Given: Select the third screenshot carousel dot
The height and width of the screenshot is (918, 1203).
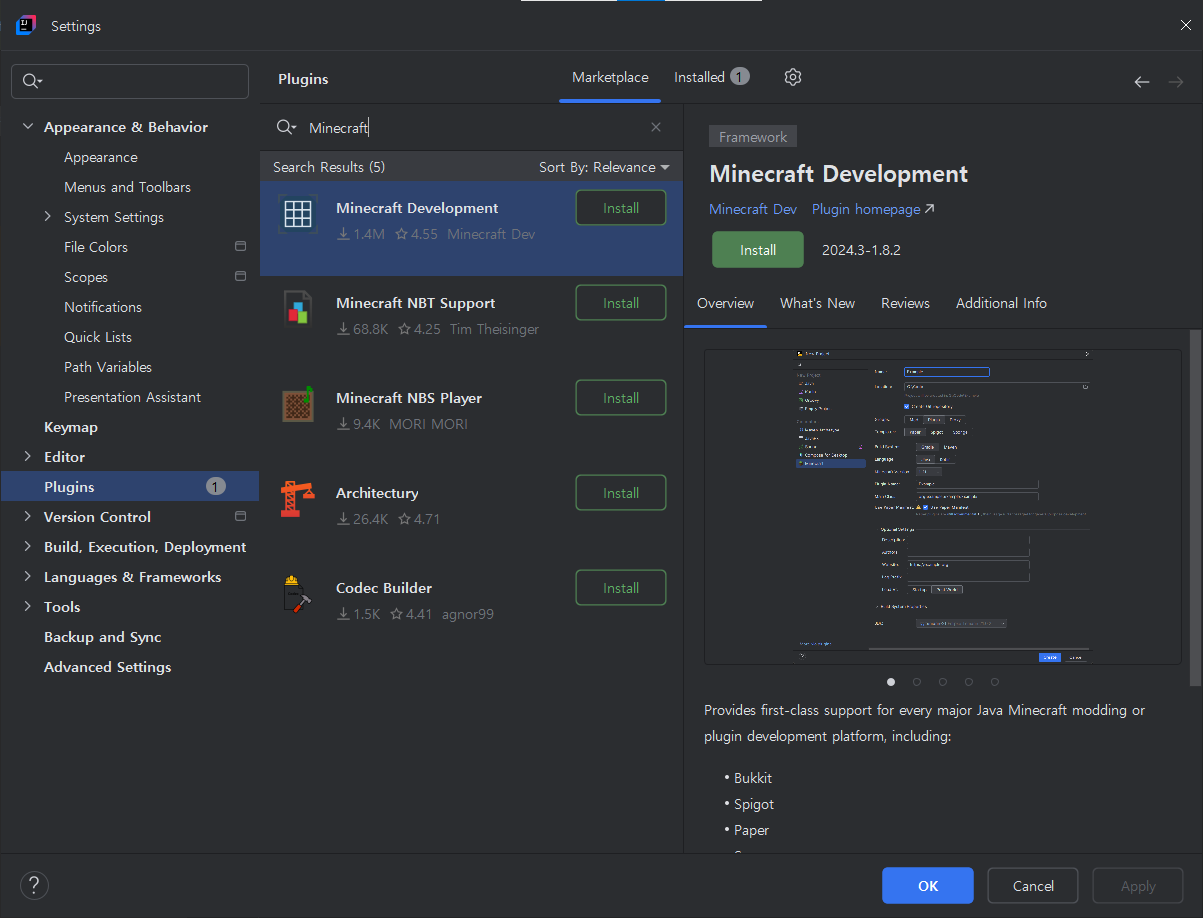Looking at the screenshot, I should click(943, 682).
